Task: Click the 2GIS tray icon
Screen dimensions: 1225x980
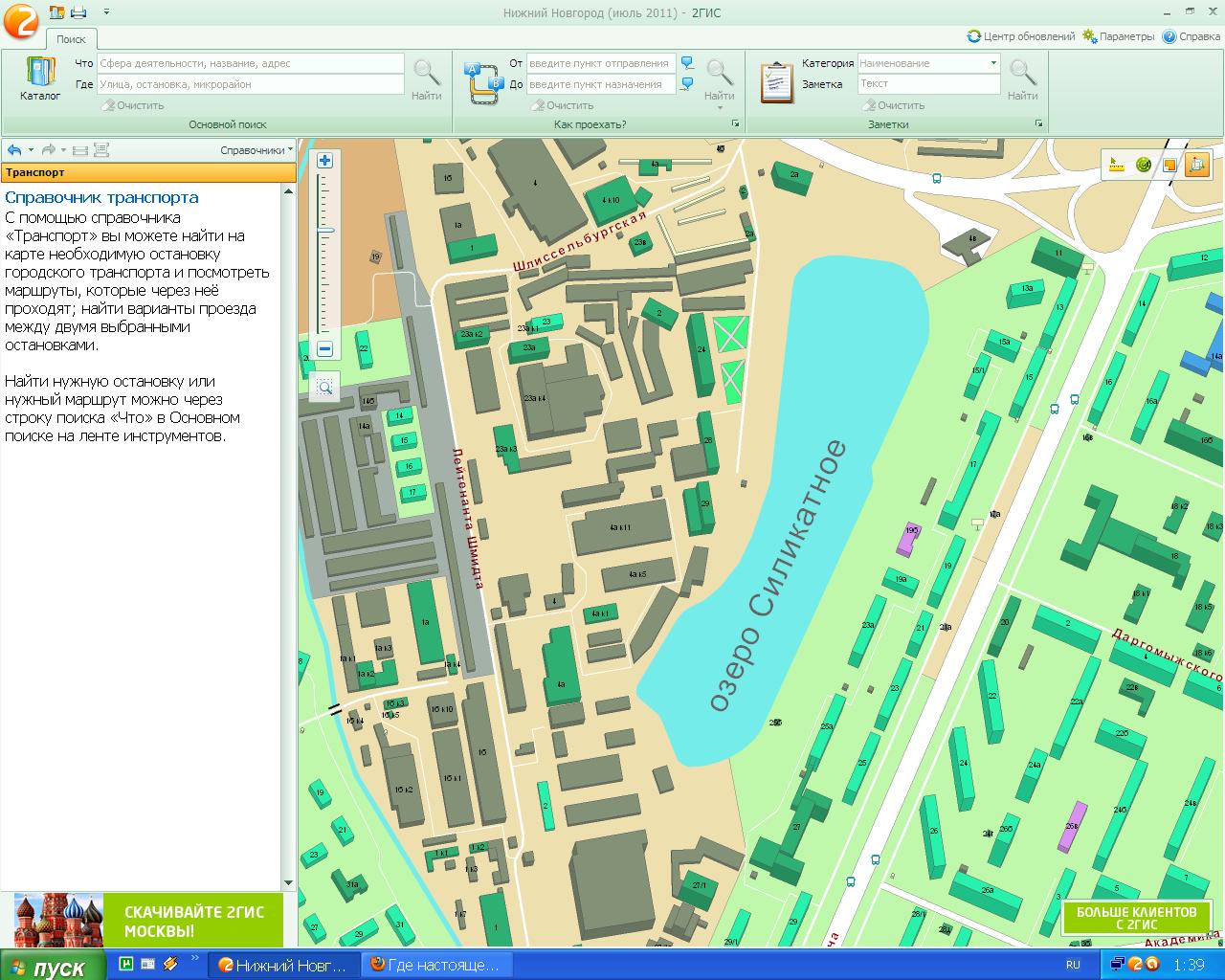Action: (x=1136, y=965)
